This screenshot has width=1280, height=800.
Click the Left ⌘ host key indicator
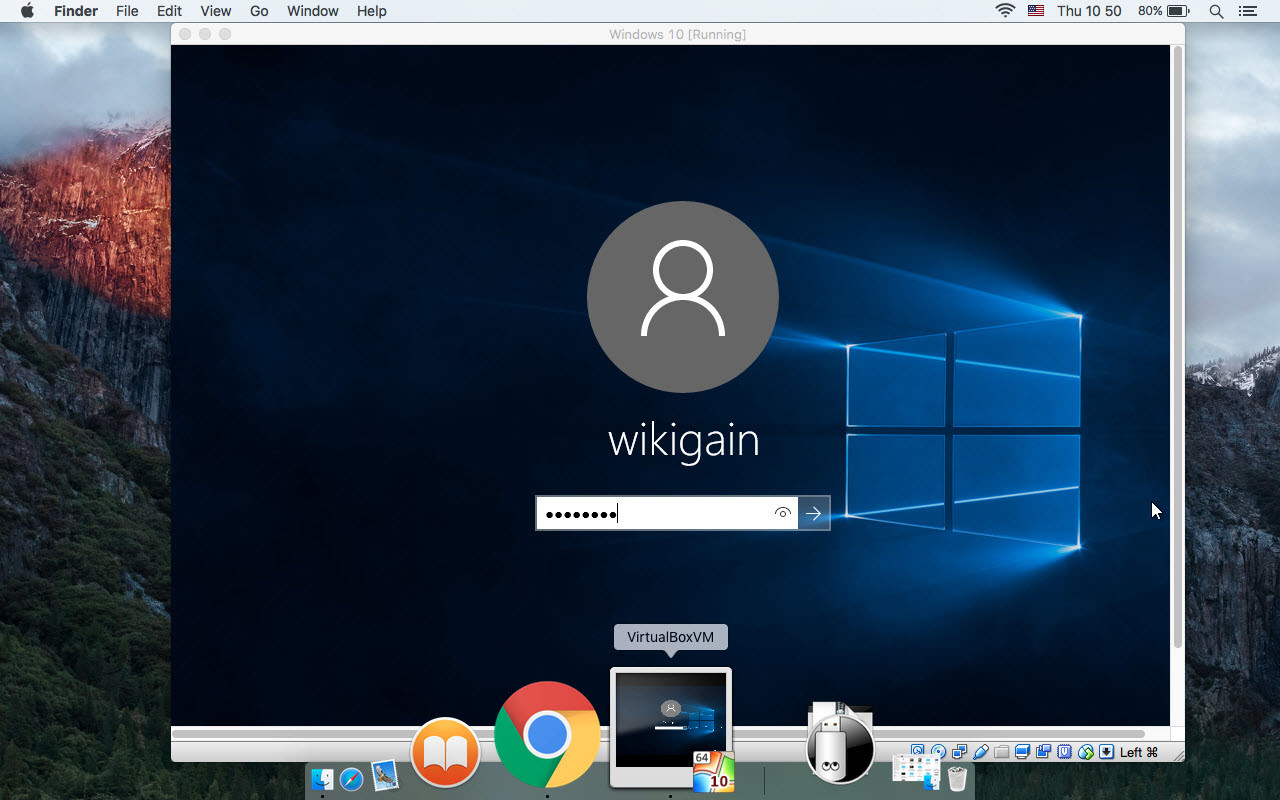[x=1137, y=750]
